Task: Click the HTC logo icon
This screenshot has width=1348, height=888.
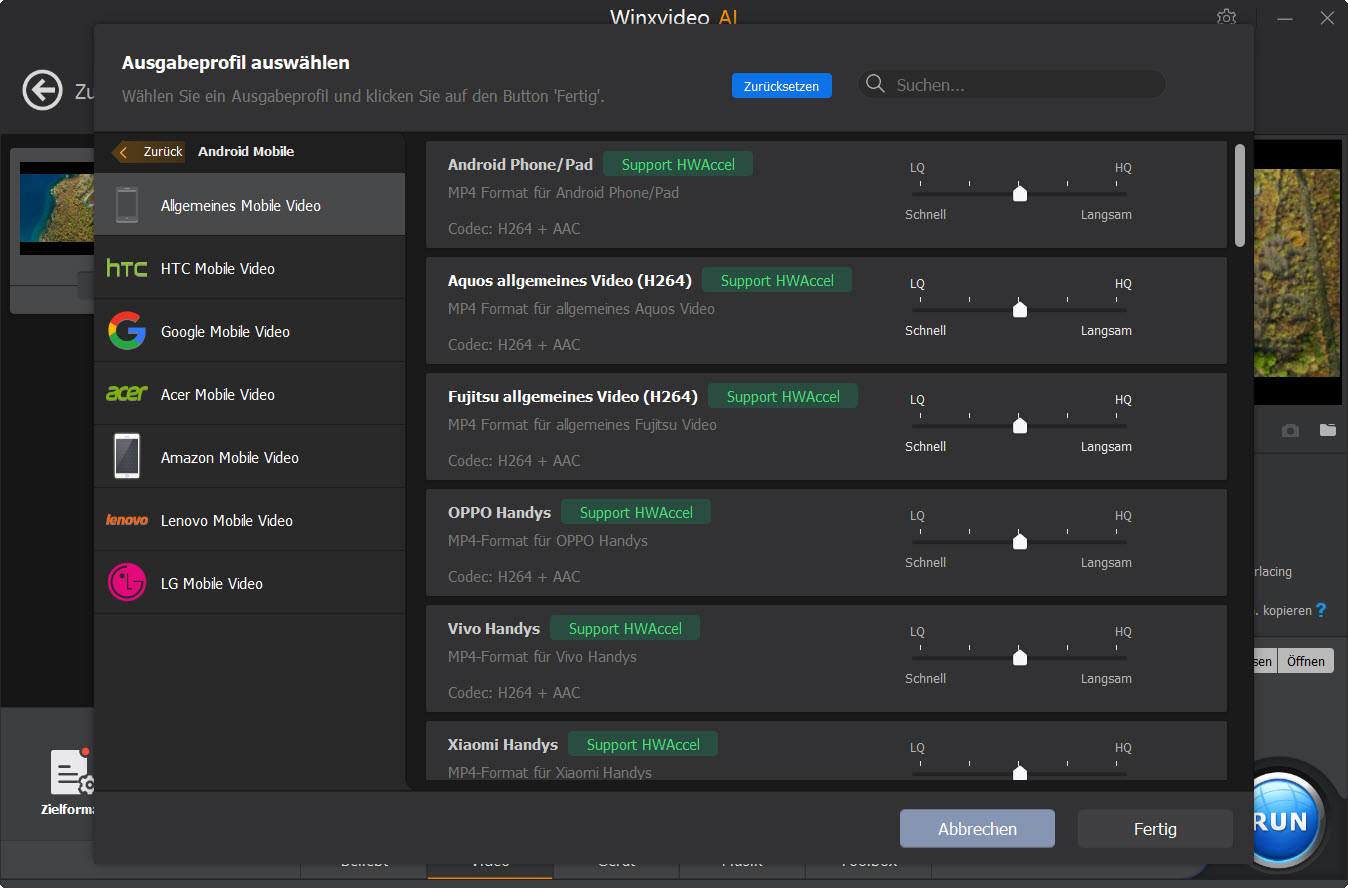Action: (x=127, y=268)
